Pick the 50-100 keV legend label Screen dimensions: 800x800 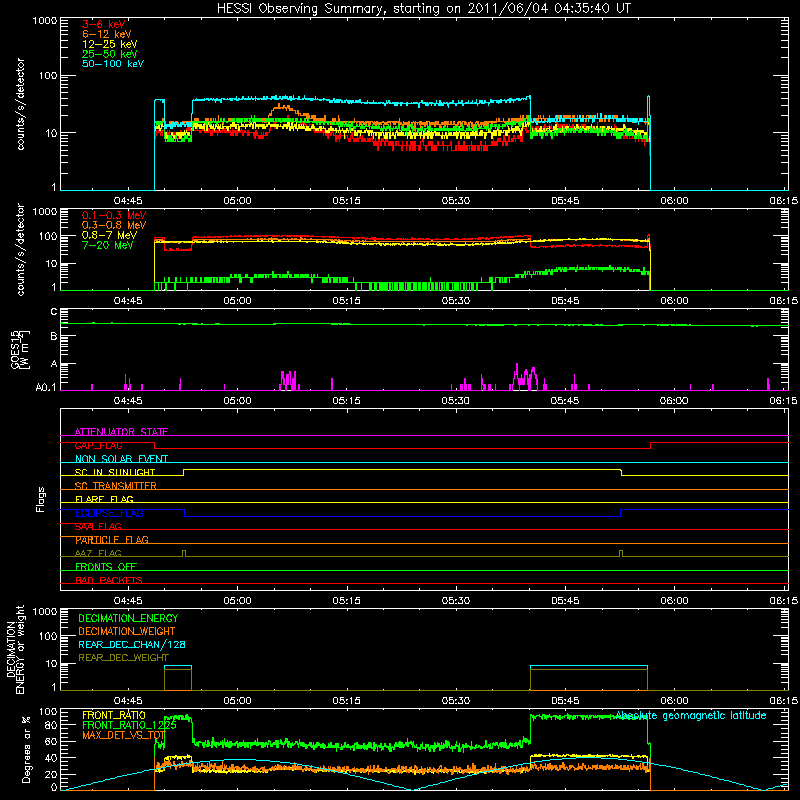(113, 64)
